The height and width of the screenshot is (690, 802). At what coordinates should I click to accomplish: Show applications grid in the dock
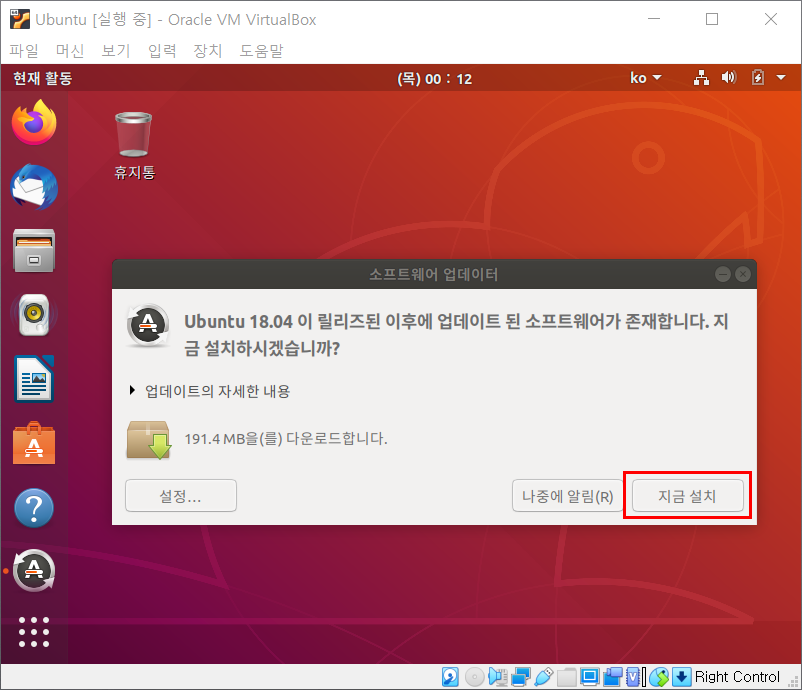pyautogui.click(x=34, y=632)
